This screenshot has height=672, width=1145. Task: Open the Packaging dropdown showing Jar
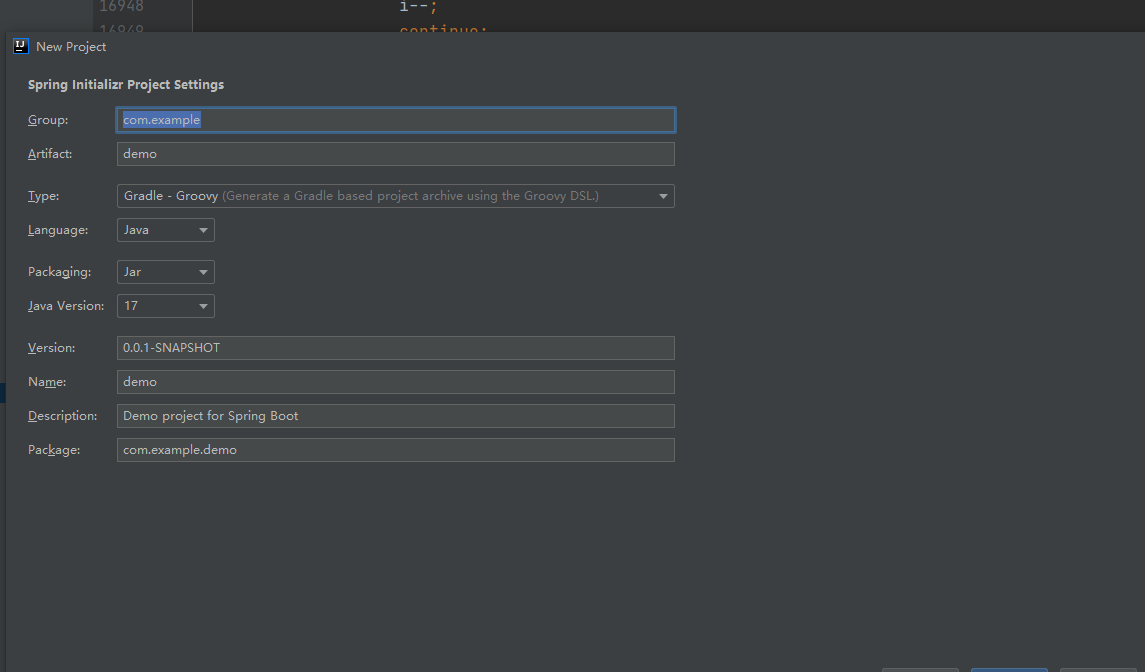[166, 272]
